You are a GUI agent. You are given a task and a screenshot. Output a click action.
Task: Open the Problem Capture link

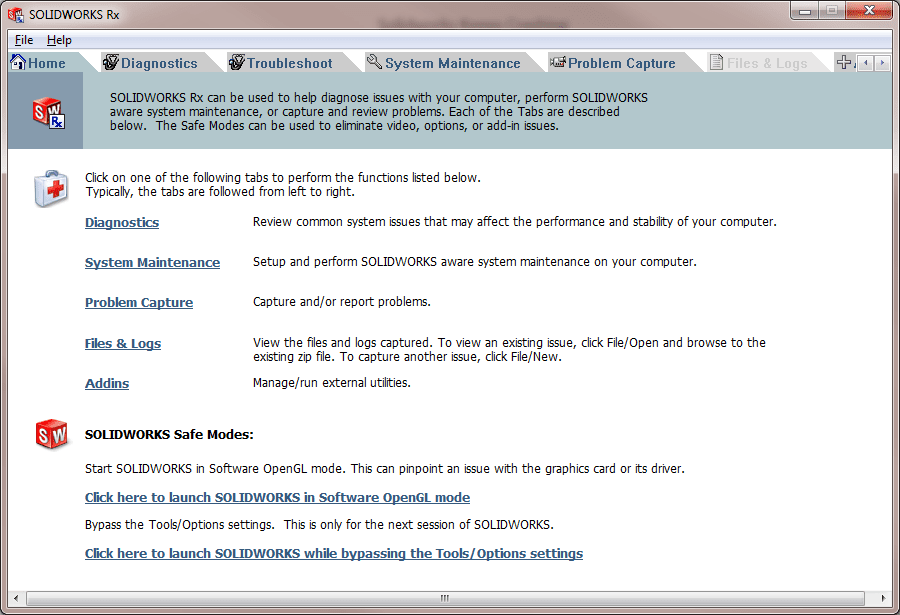(x=139, y=303)
